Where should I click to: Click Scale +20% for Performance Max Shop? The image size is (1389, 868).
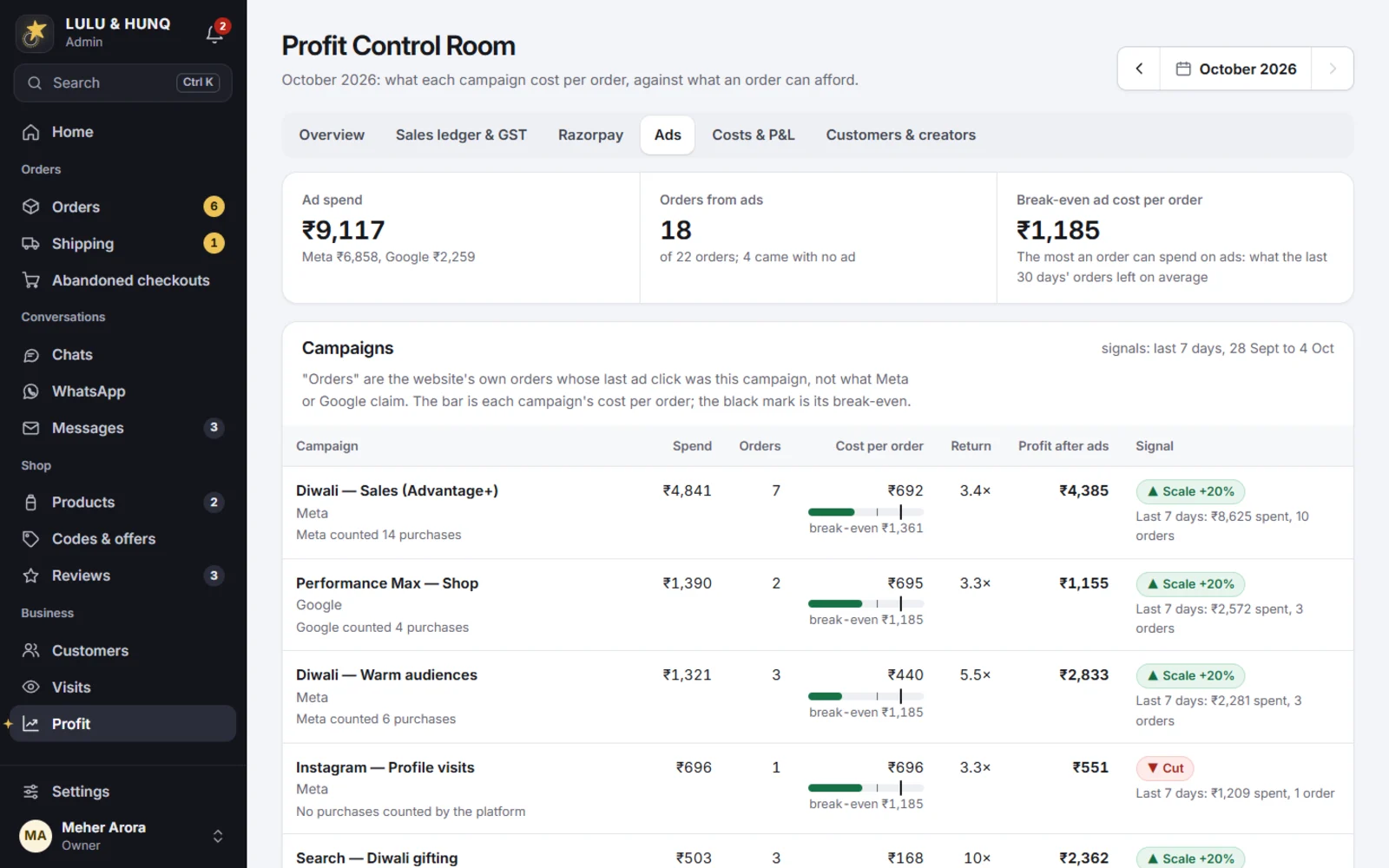click(1190, 584)
